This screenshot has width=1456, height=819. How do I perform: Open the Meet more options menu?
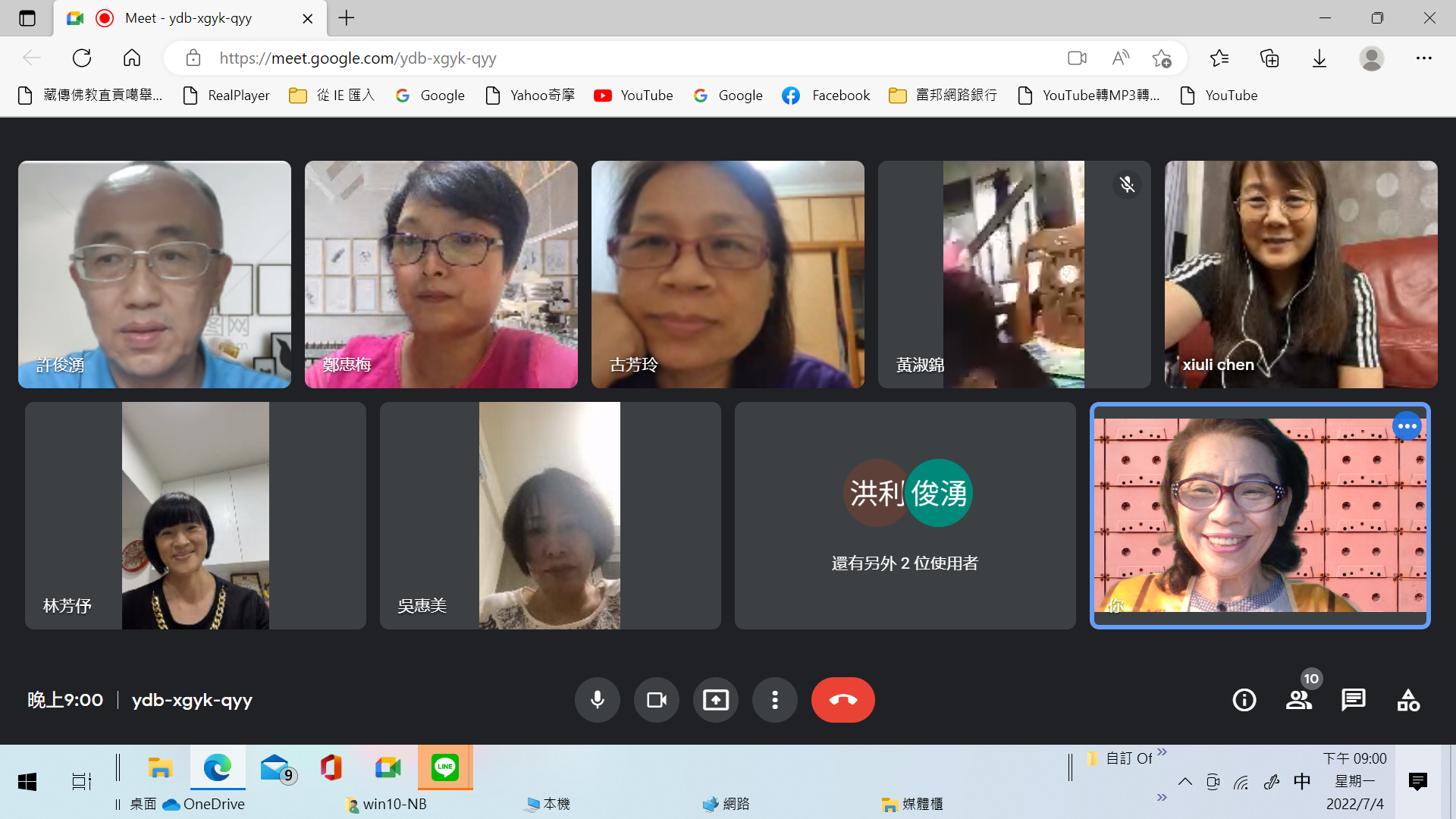pos(774,699)
